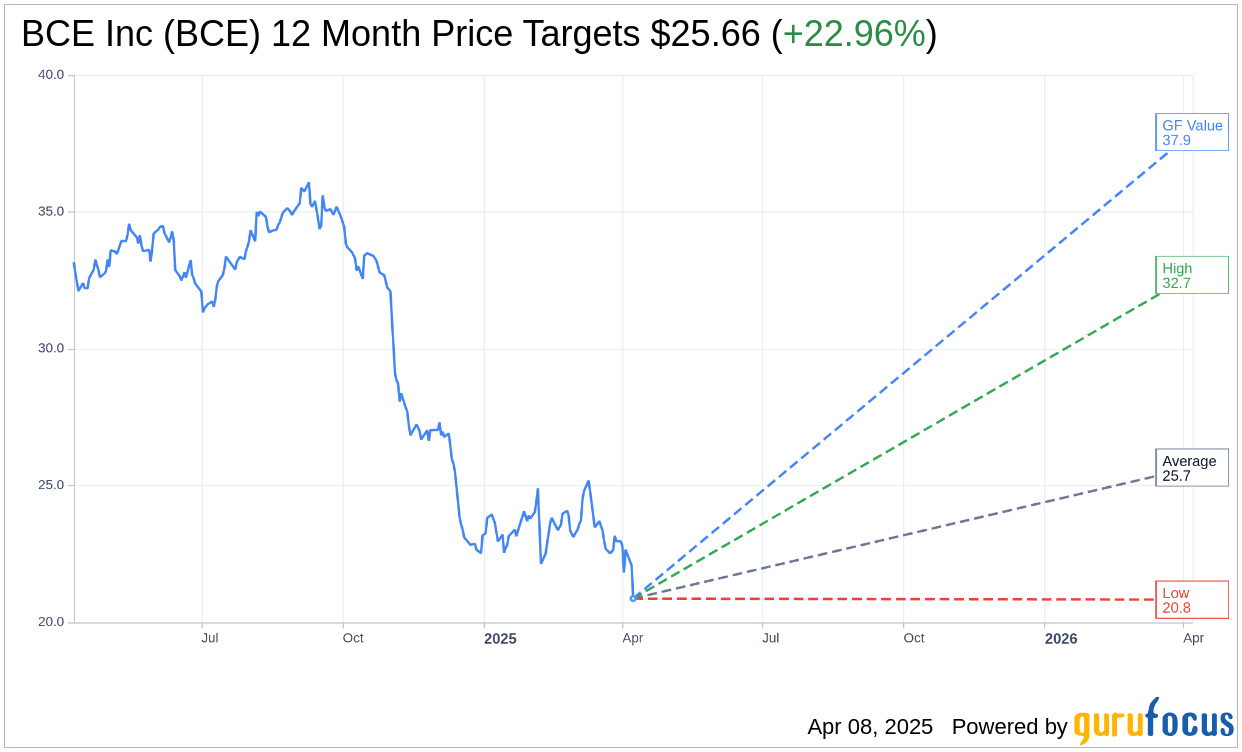Click the 35.0 y-axis label
Image resolution: width=1242 pixels, height=752 pixels.
click(x=51, y=212)
